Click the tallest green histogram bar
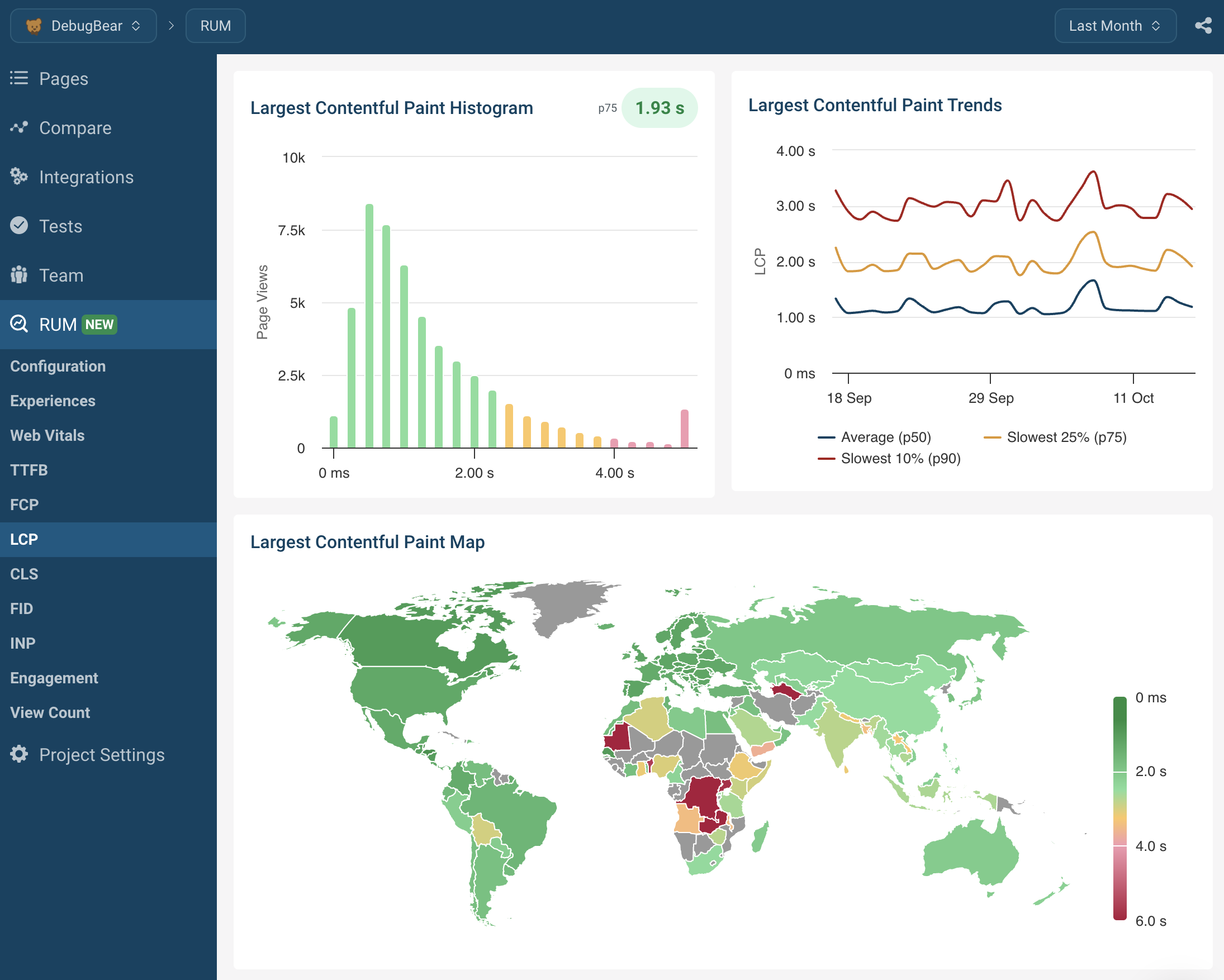 click(x=369, y=326)
